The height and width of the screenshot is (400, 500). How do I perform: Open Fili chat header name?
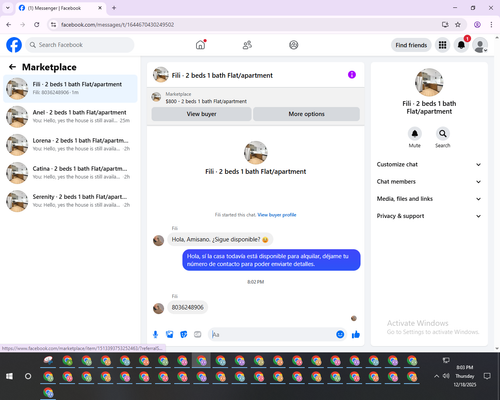point(222,75)
